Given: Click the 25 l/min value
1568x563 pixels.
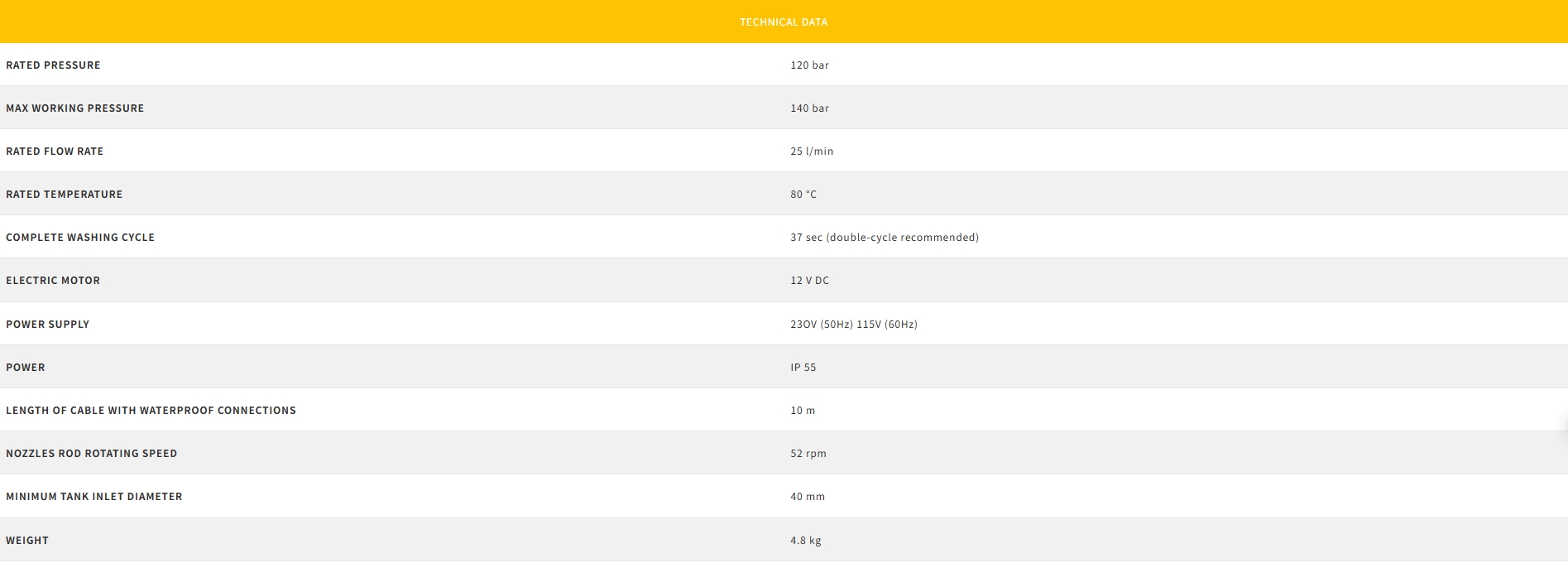Looking at the screenshot, I should [x=812, y=152].
